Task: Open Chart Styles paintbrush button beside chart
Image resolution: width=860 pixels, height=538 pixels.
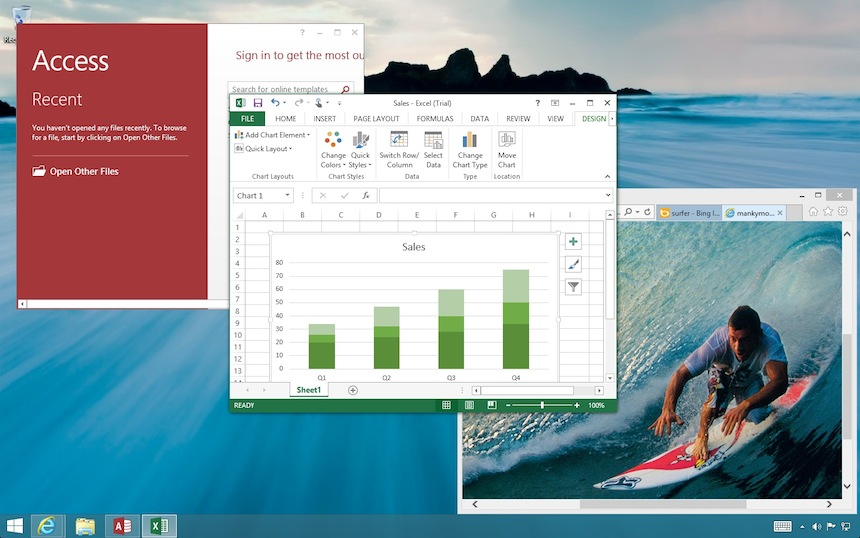Action: 573,264
